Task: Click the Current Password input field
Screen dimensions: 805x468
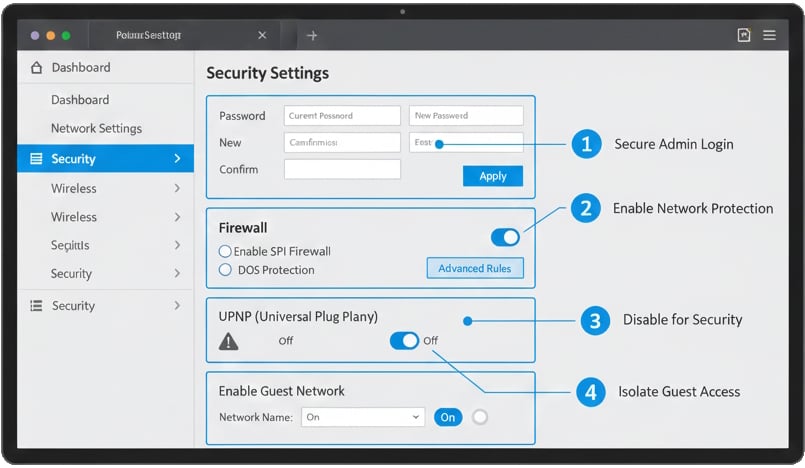Action: click(342, 116)
